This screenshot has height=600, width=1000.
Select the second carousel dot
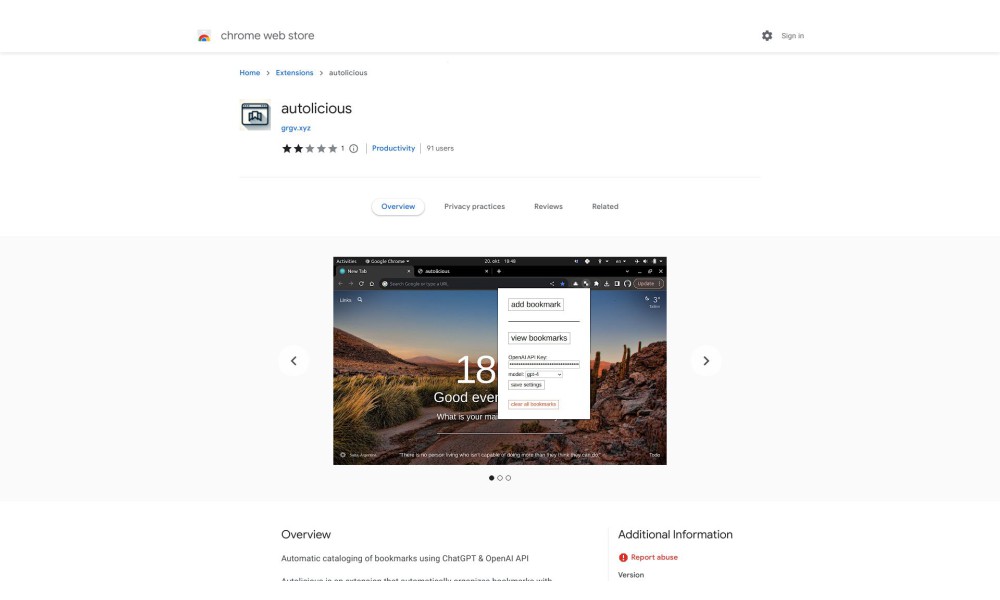pyautogui.click(x=500, y=478)
